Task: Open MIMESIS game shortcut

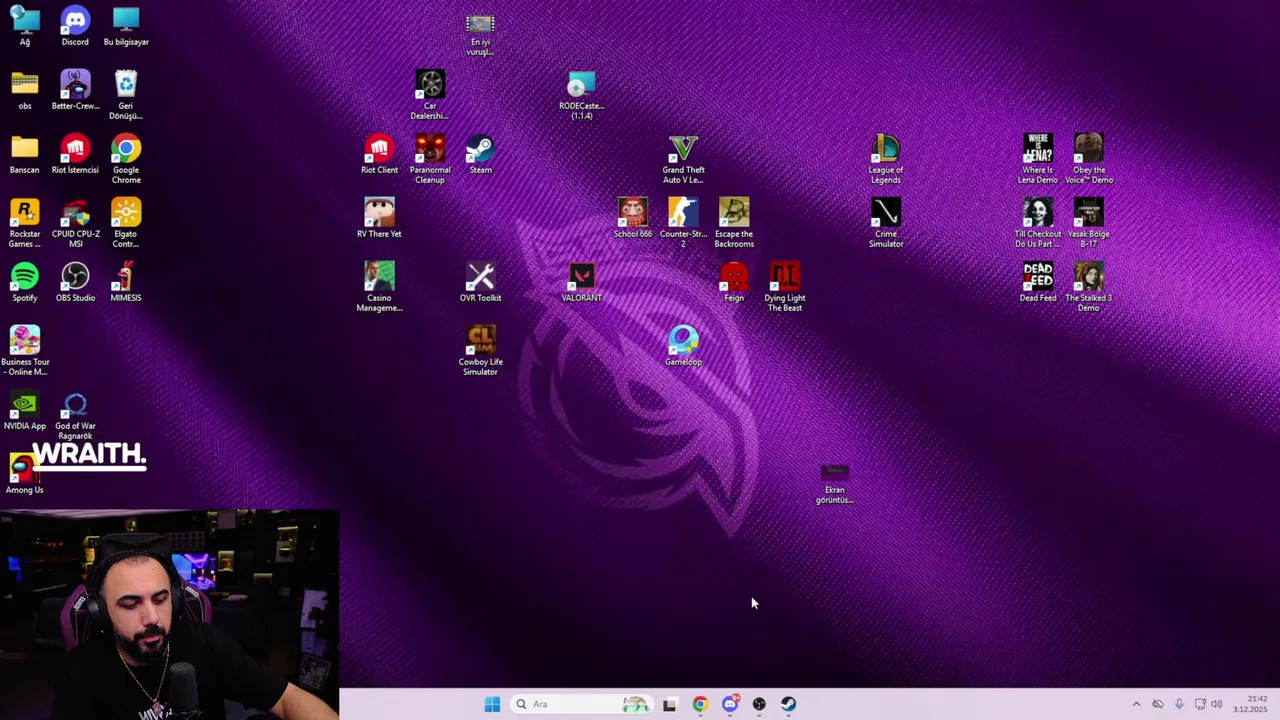Action: pyautogui.click(x=126, y=282)
